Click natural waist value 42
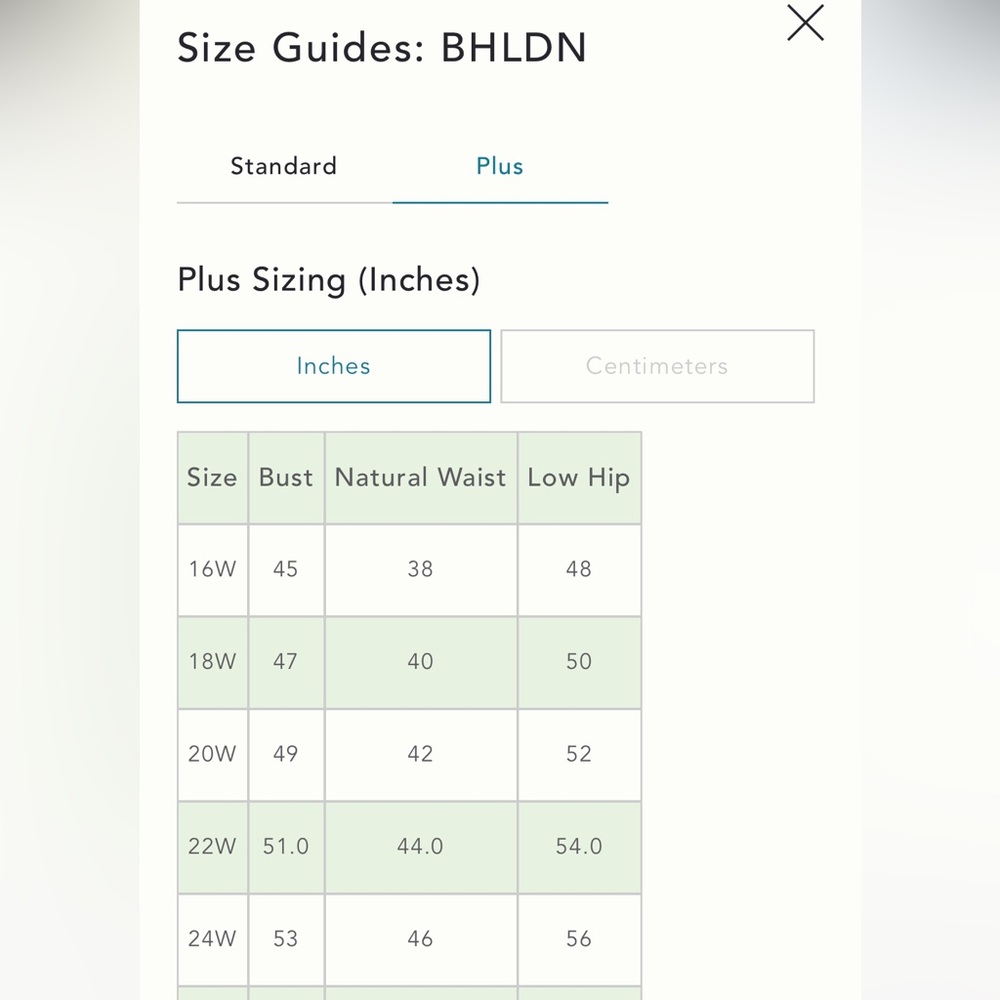 tap(421, 754)
